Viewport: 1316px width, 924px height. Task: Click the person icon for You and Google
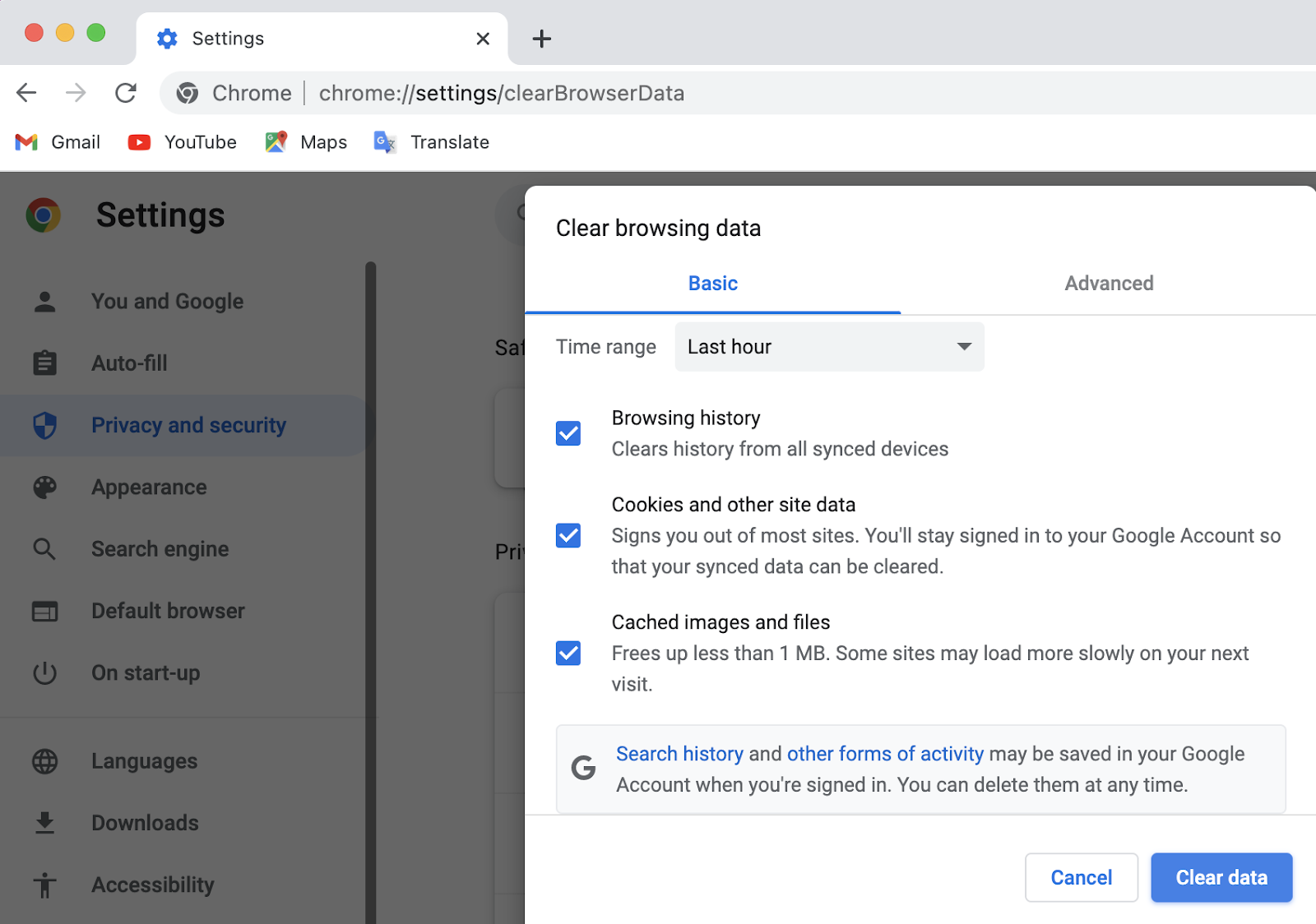point(45,302)
